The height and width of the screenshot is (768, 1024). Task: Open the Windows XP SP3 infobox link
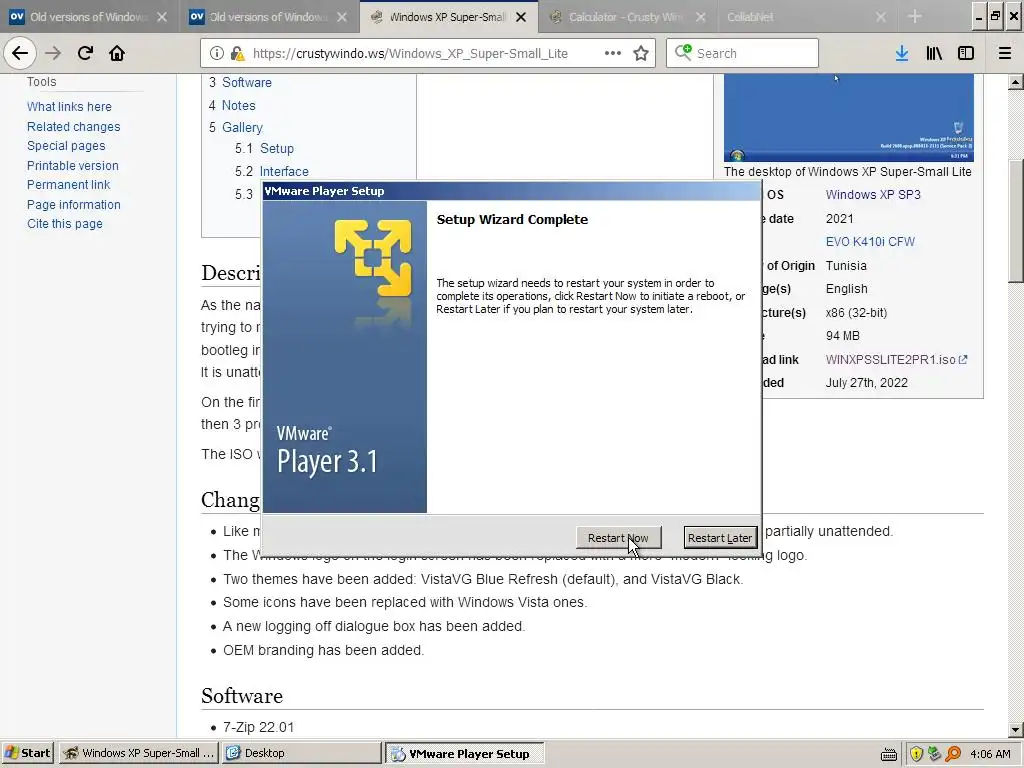873,195
